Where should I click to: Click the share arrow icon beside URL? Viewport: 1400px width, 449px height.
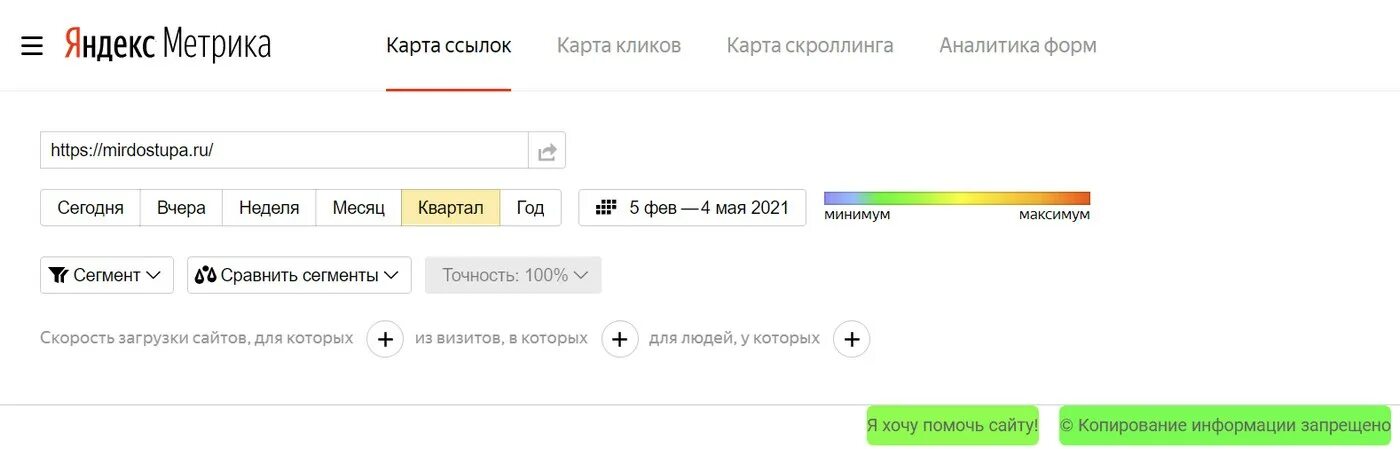click(547, 151)
